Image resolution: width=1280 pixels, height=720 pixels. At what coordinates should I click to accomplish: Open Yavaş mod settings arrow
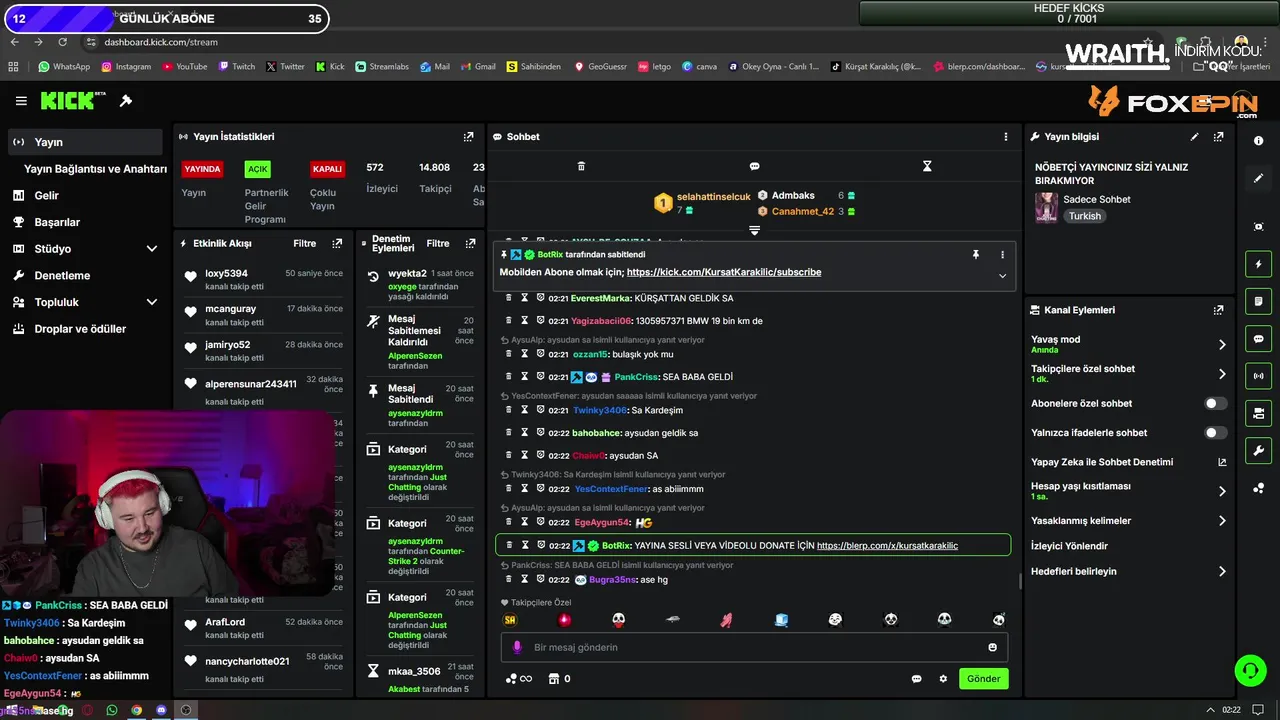(1222, 344)
